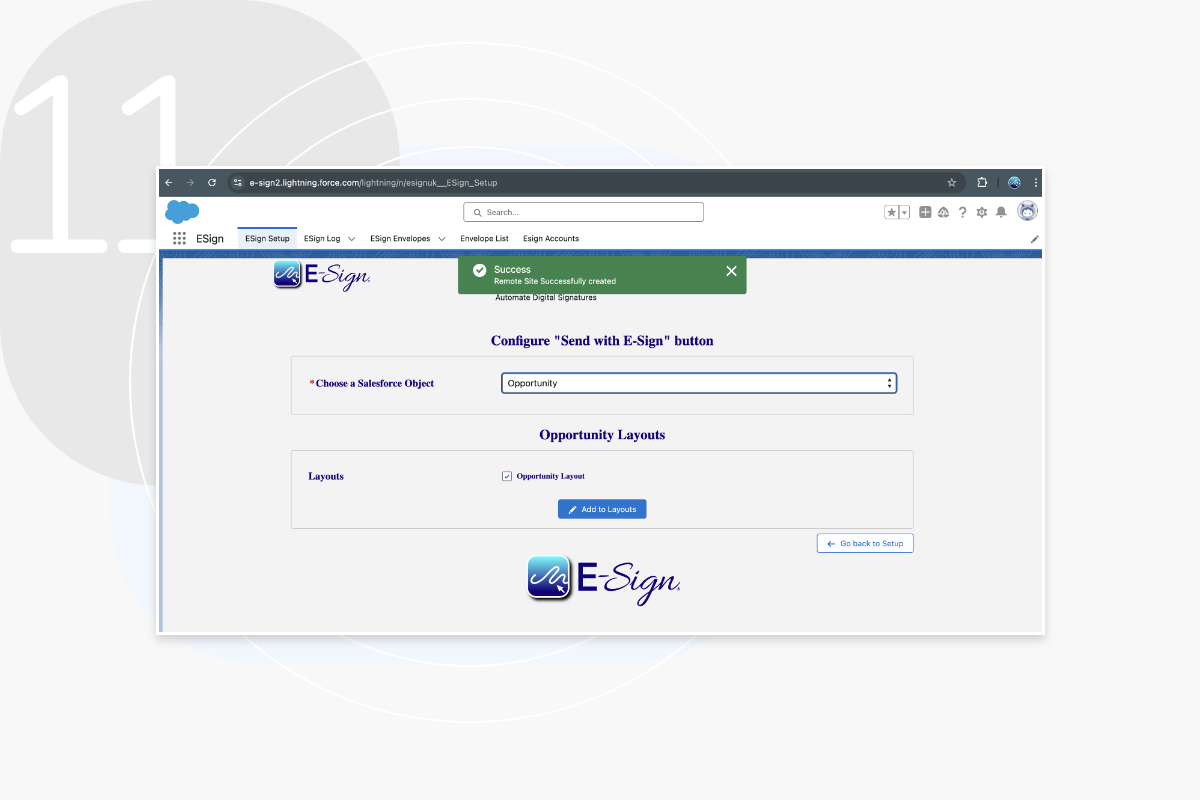The image size is (1200, 800).
Task: Open Setup gear icon
Action: click(x=981, y=212)
